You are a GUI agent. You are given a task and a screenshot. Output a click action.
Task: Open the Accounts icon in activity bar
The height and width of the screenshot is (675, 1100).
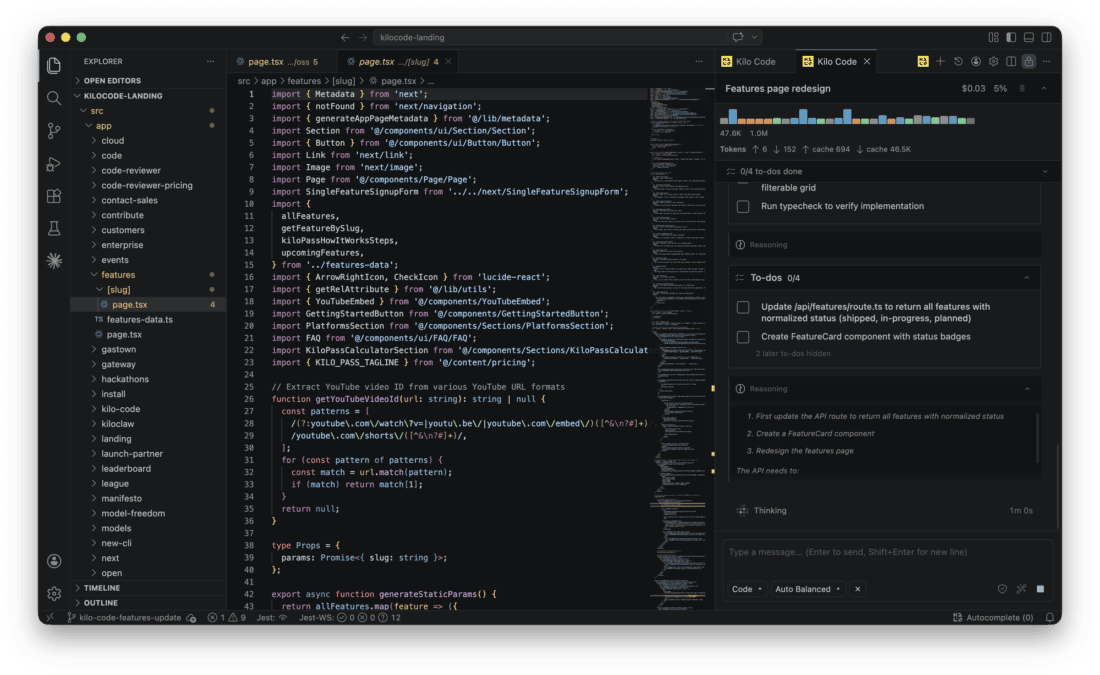click(x=53, y=561)
